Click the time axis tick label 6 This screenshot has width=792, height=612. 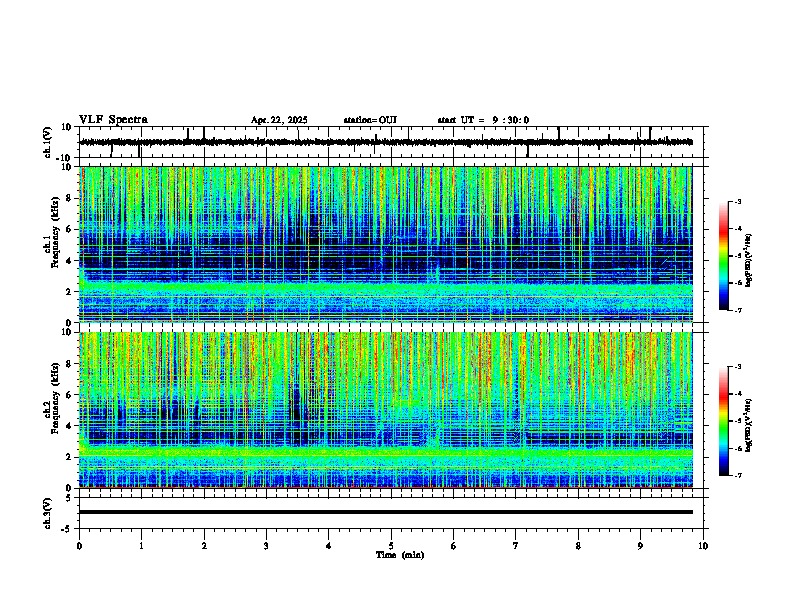tap(454, 546)
